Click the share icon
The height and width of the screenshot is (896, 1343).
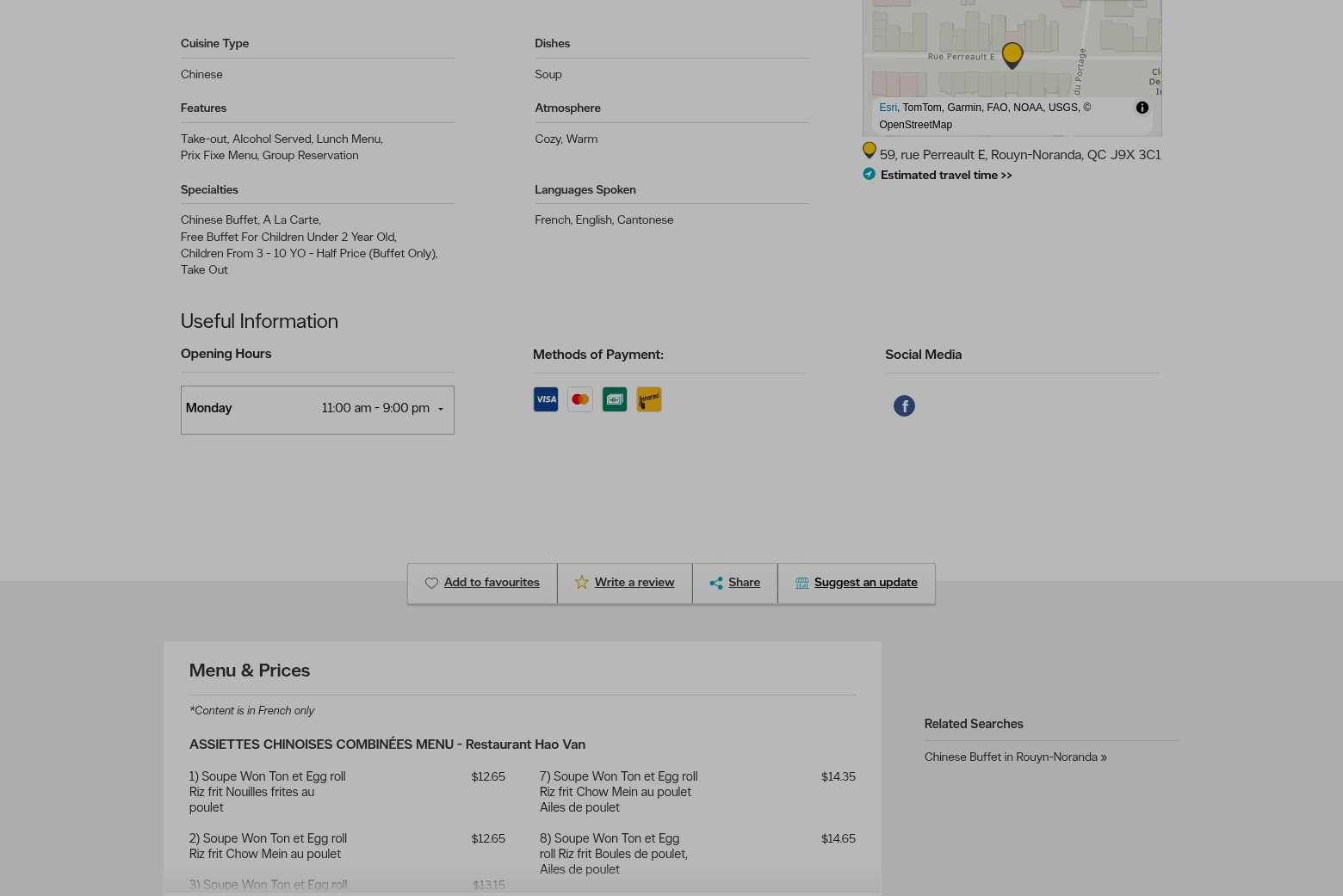point(715,583)
